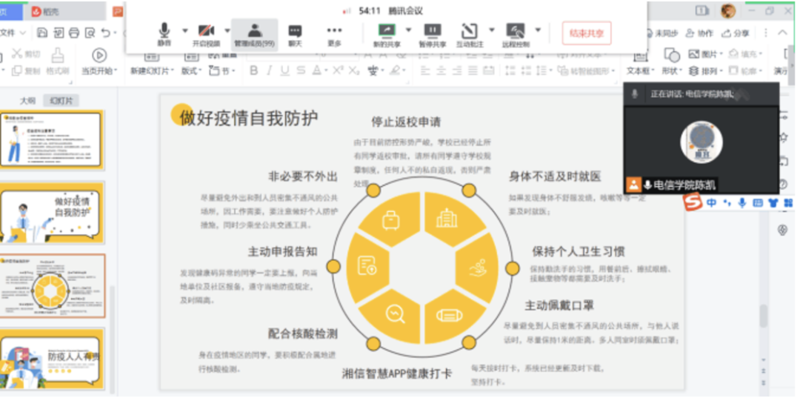Open the 更多 more options
The width and height of the screenshot is (800, 398).
tap(334, 36)
